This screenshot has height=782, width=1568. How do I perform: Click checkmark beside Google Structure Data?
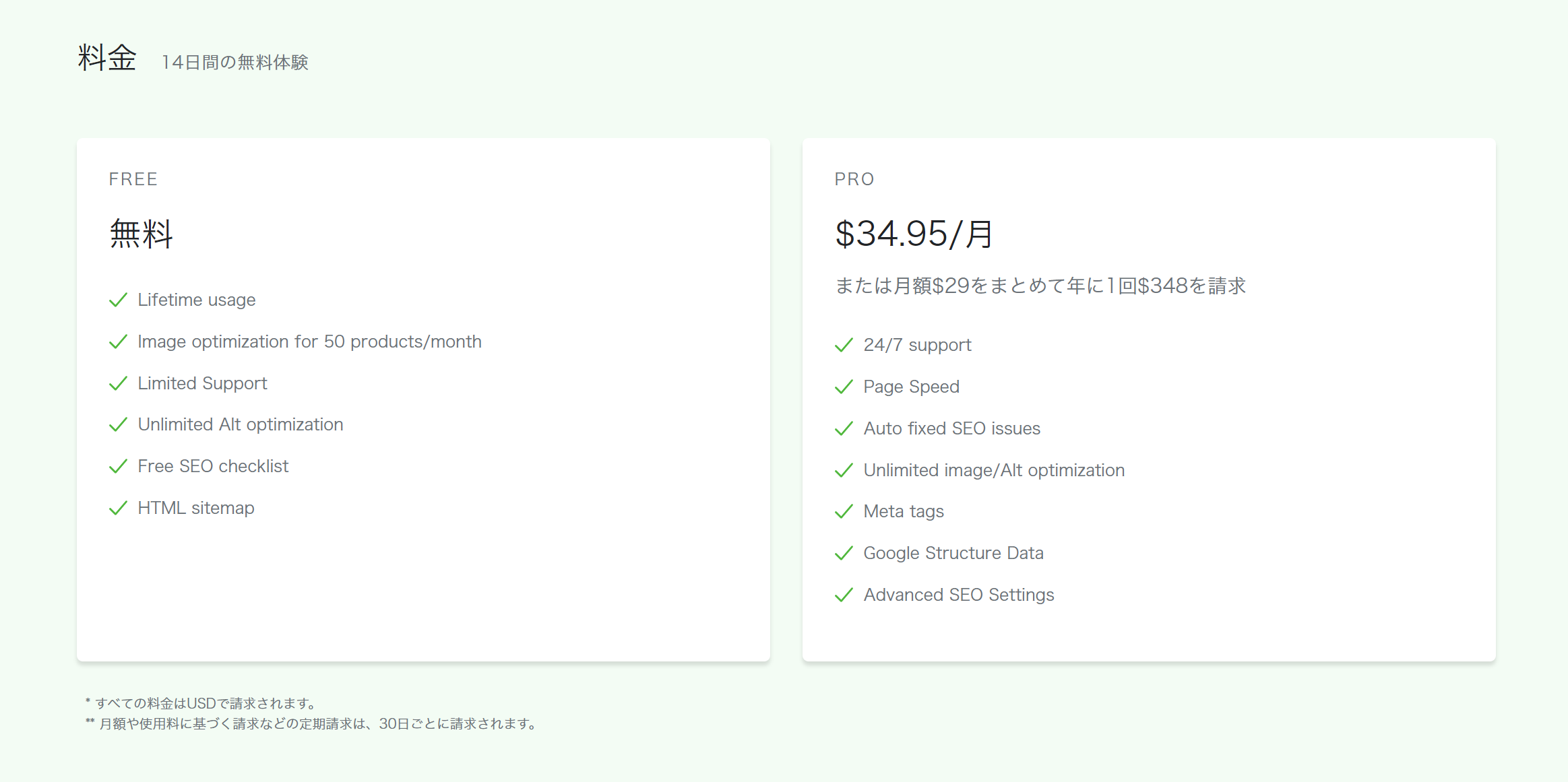[x=844, y=554]
